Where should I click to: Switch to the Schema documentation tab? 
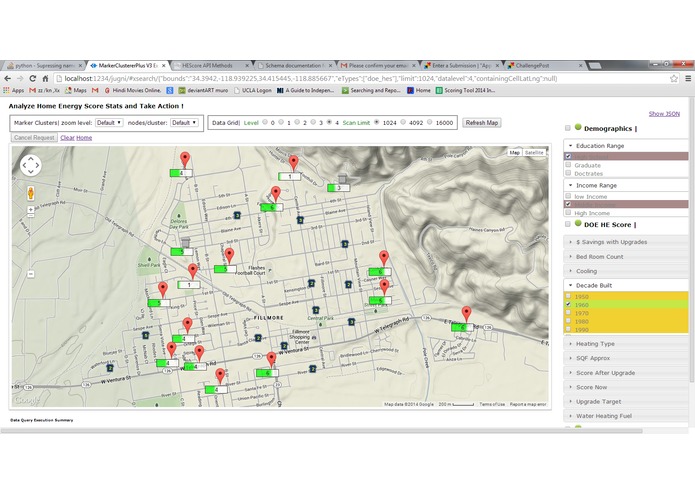click(x=295, y=65)
